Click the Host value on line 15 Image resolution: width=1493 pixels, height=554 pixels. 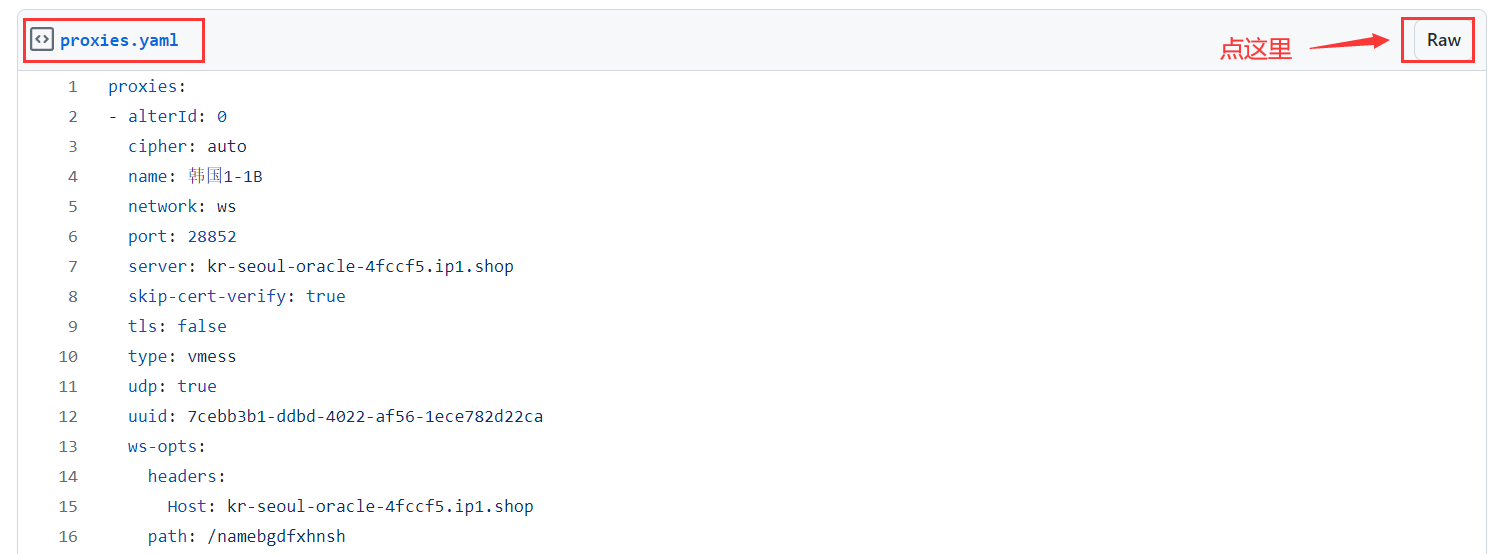380,506
